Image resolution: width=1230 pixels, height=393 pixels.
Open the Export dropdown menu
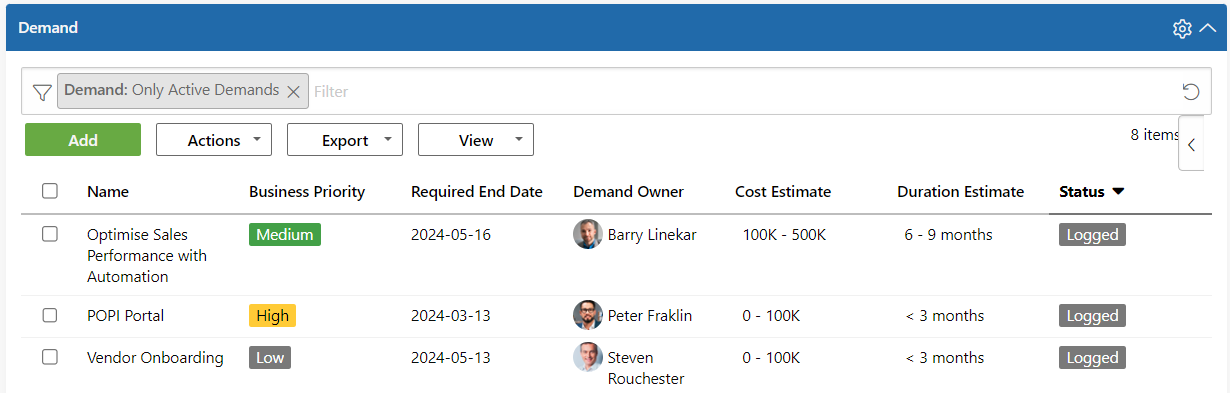[345, 140]
